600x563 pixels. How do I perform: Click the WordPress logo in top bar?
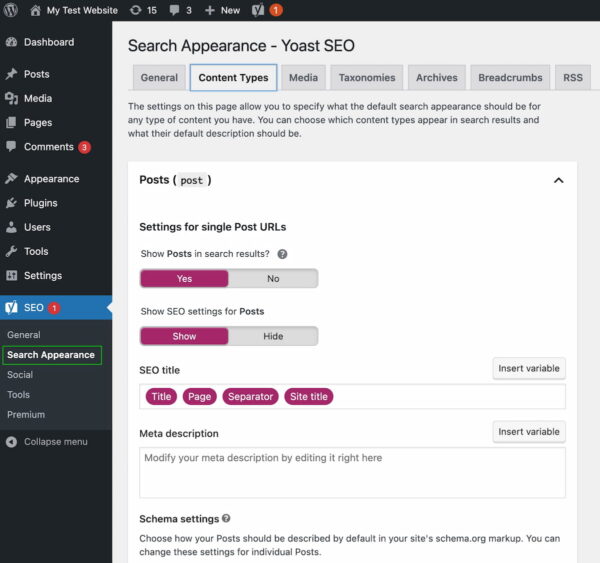(11, 10)
